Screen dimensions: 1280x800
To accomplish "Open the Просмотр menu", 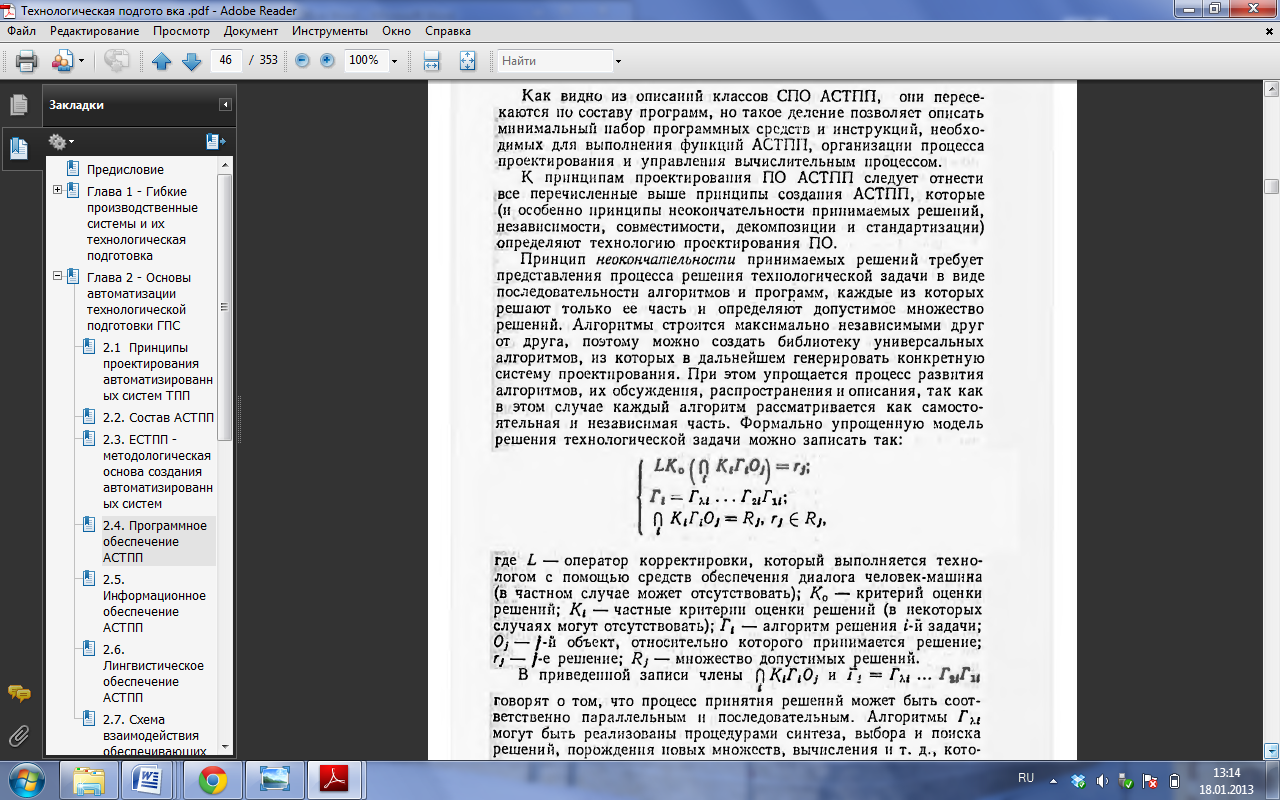I will (x=181, y=31).
